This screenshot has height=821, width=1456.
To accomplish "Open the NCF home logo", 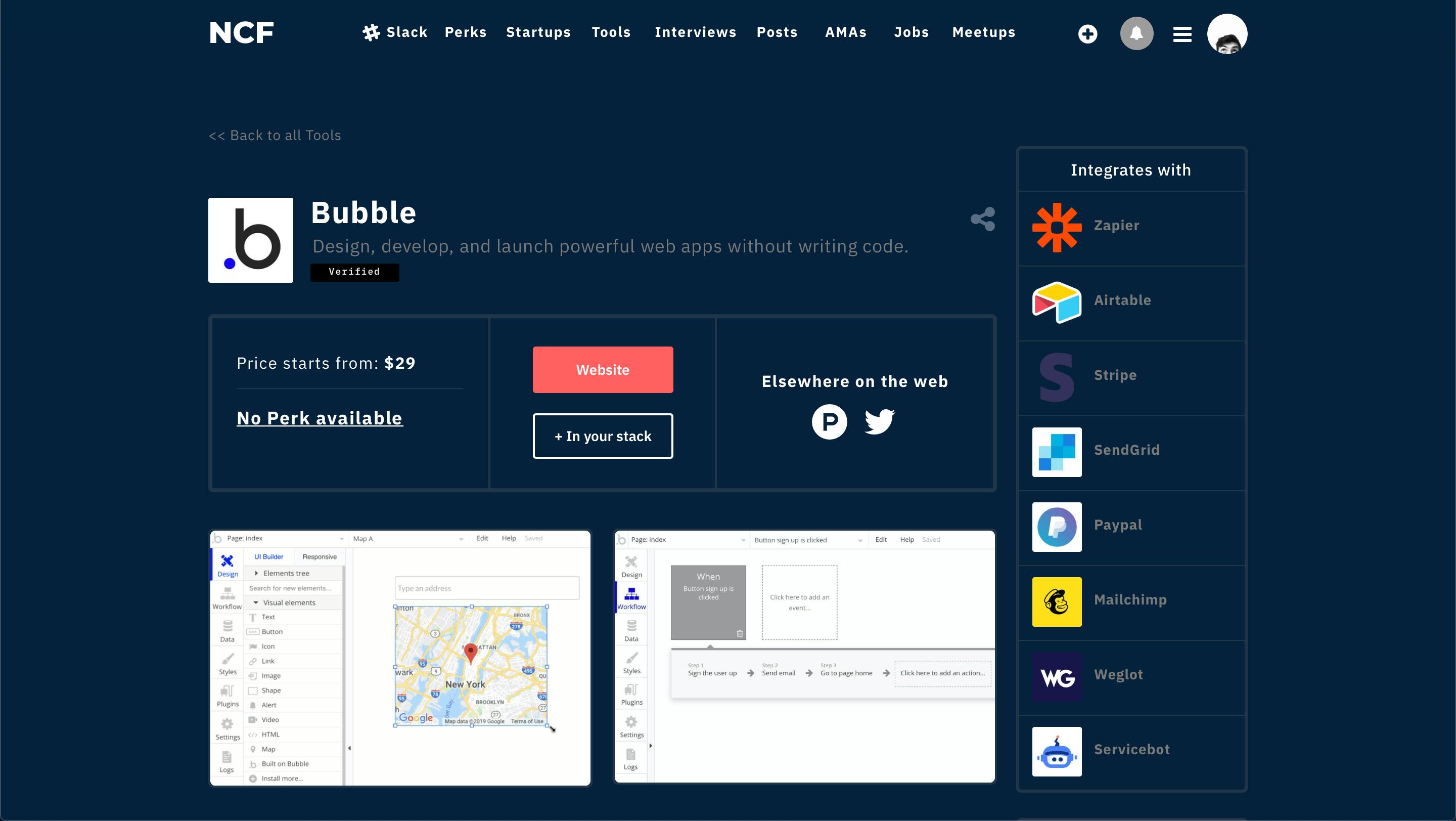I will [x=241, y=33].
